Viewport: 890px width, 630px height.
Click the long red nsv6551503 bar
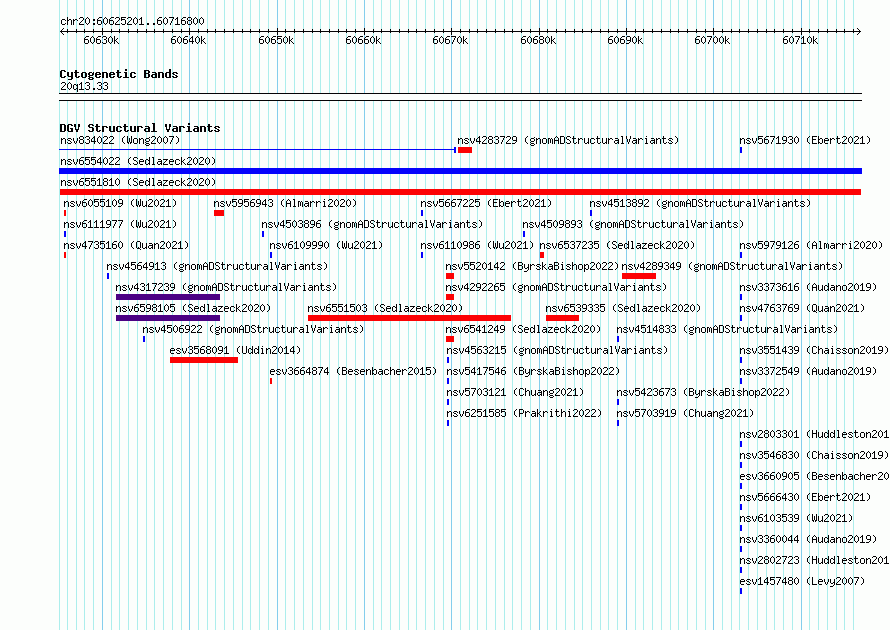[409, 318]
